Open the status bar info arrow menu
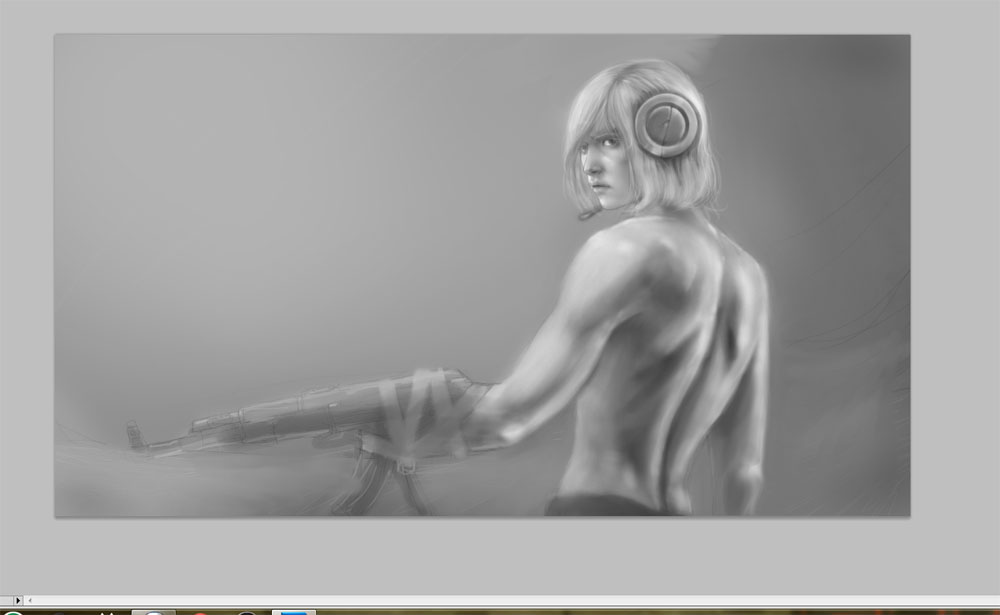1000x615 pixels. pyautogui.click(x=18, y=600)
